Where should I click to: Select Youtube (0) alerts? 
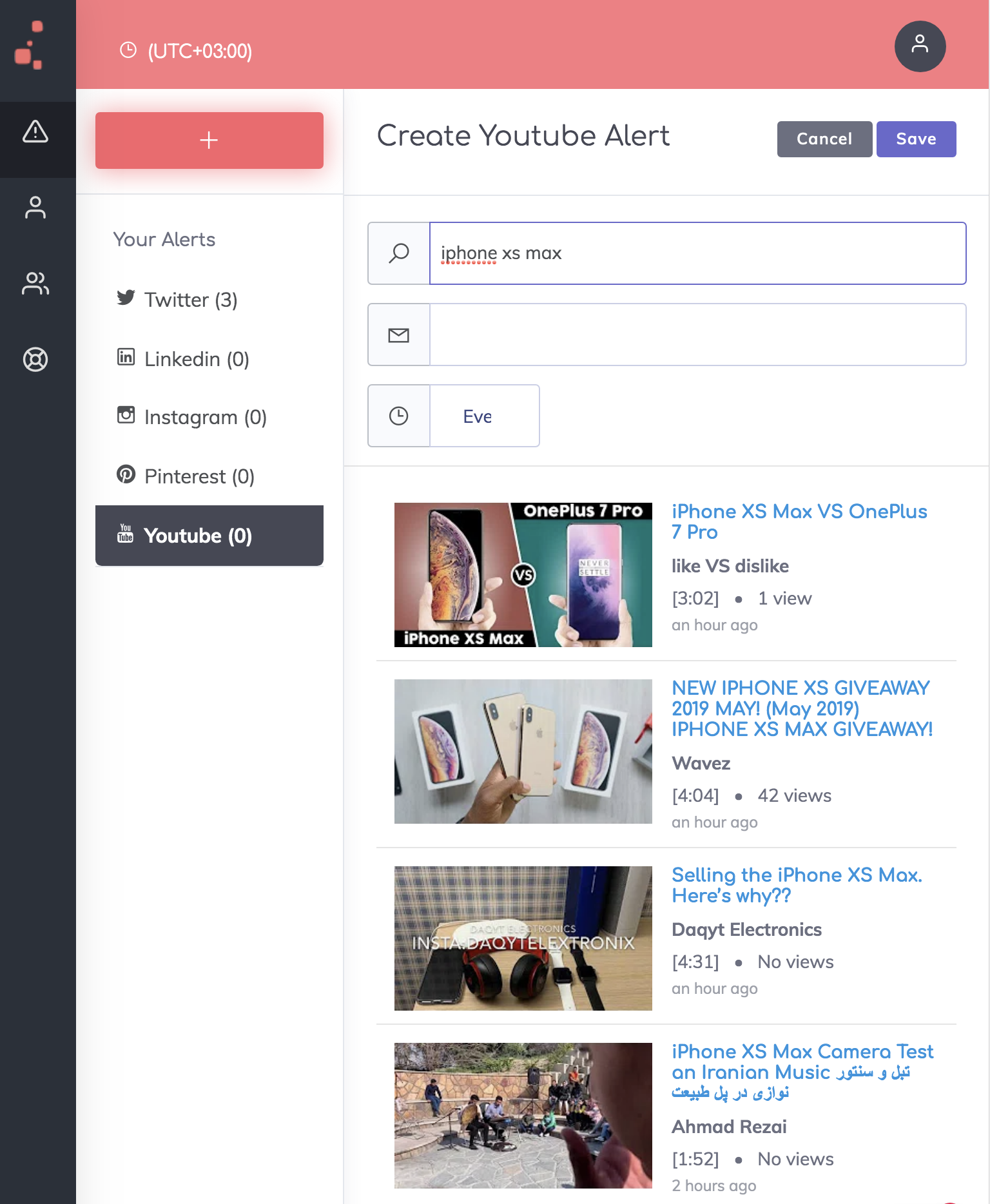209,536
